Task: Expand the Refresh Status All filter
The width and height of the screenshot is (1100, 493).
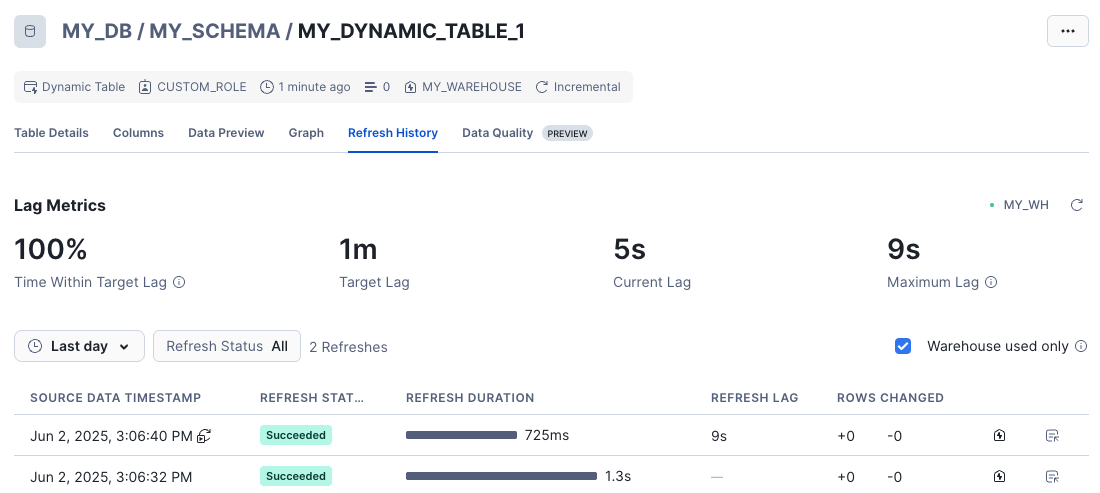Action: [226, 346]
